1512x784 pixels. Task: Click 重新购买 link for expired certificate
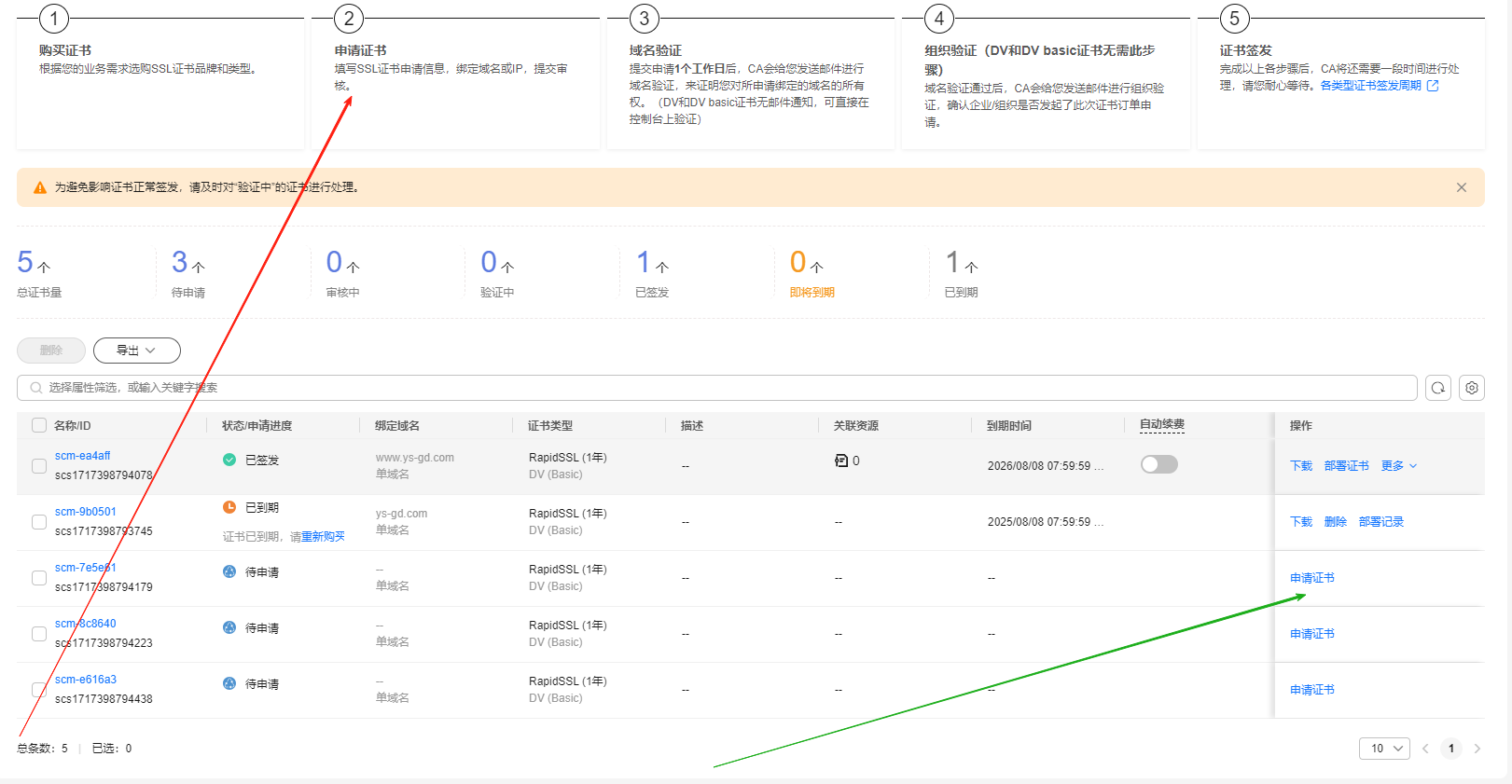click(x=323, y=537)
